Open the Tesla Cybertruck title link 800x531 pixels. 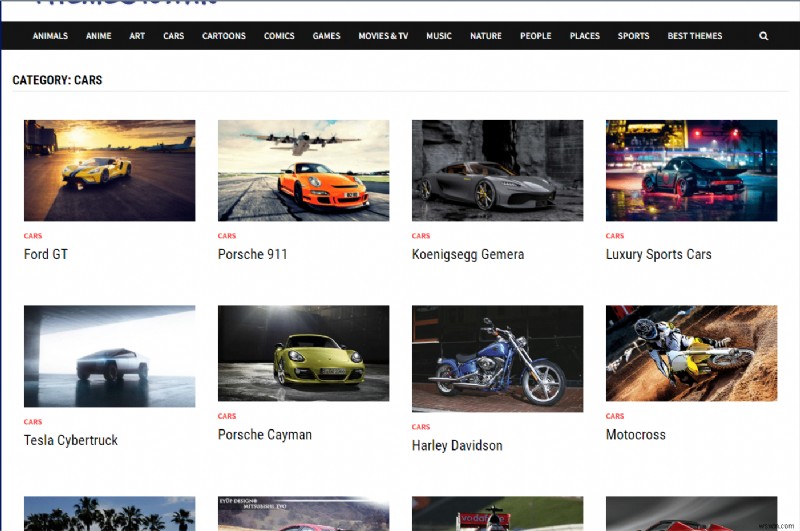click(71, 440)
